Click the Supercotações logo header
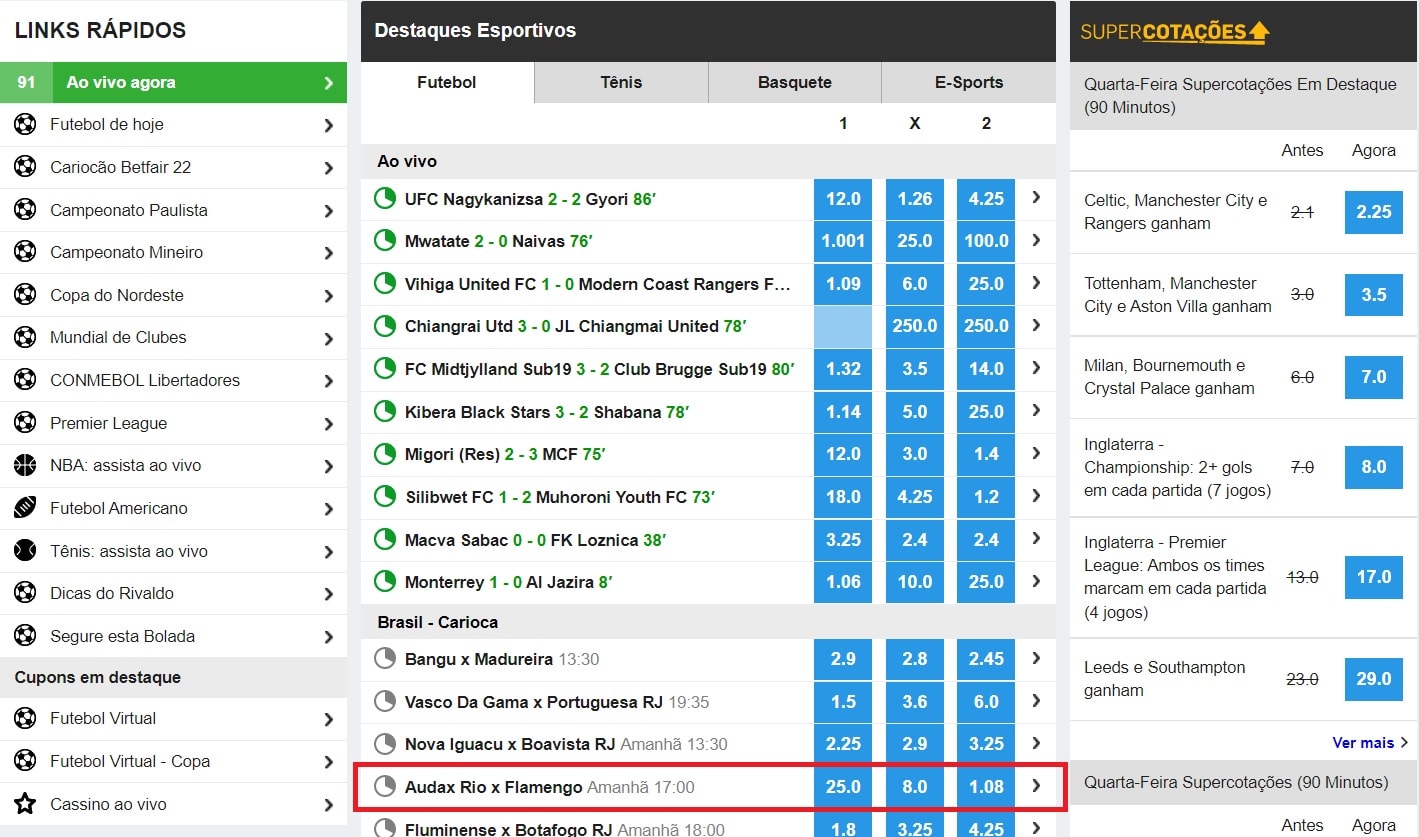The image size is (1419, 837). [x=1175, y=31]
